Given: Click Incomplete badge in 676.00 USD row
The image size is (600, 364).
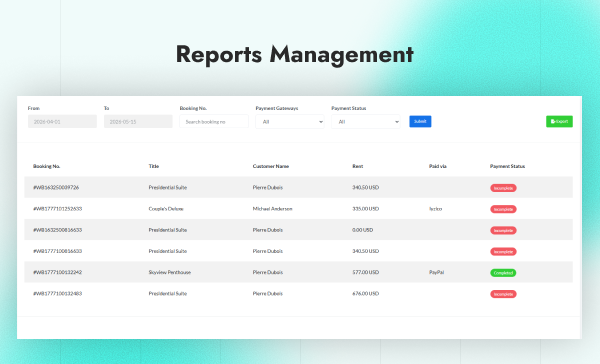Looking at the screenshot, I should pyautogui.click(x=503, y=294).
